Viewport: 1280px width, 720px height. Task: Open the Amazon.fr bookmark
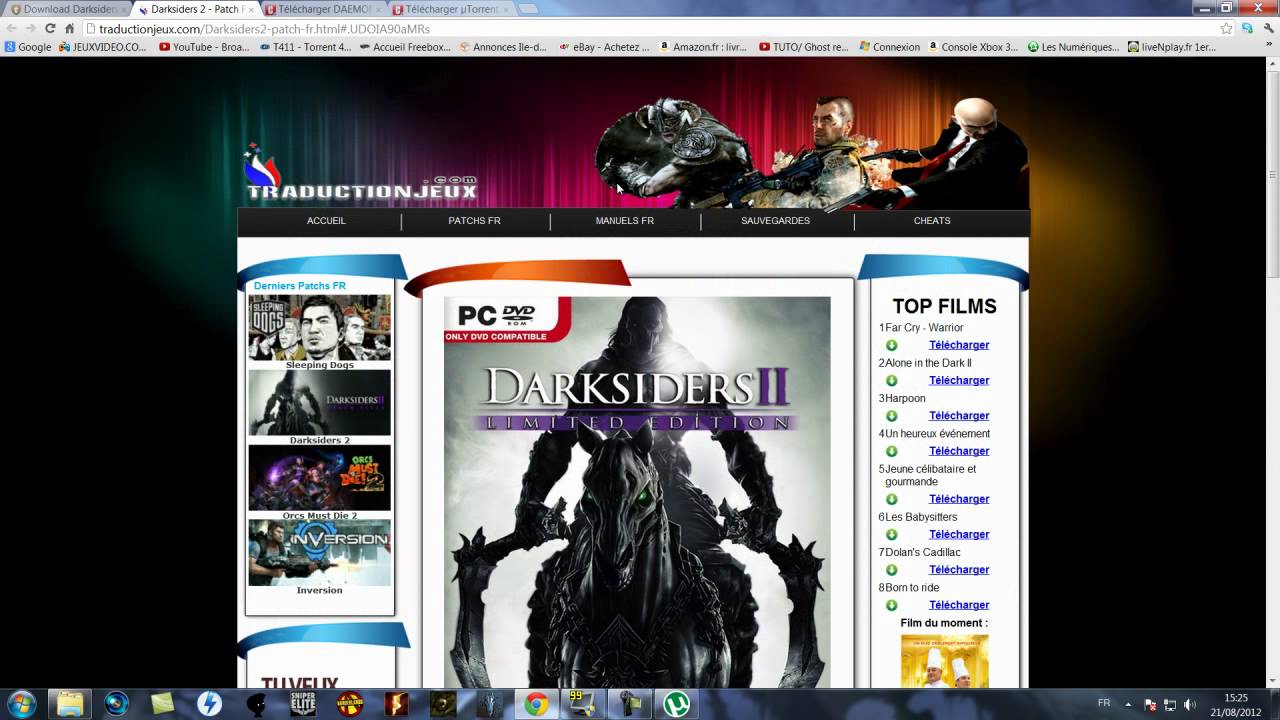tap(703, 47)
